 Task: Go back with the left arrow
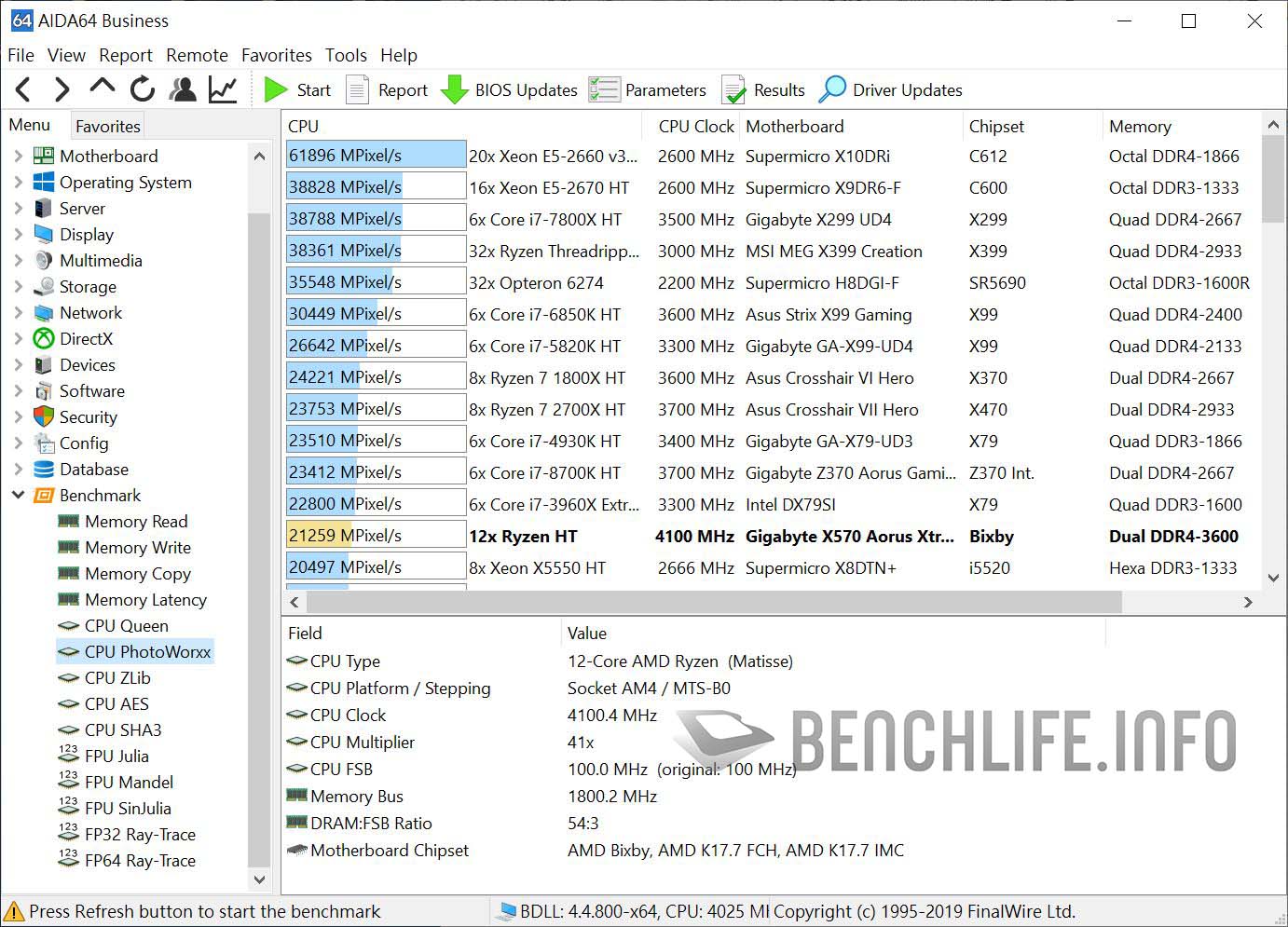24,89
